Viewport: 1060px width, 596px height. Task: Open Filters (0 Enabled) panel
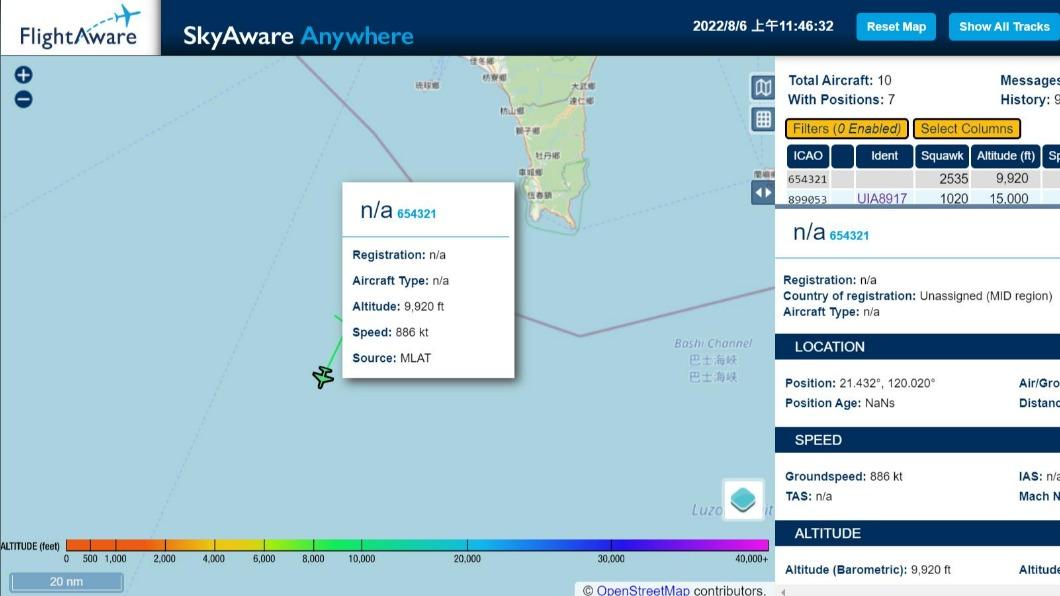pyautogui.click(x=846, y=128)
